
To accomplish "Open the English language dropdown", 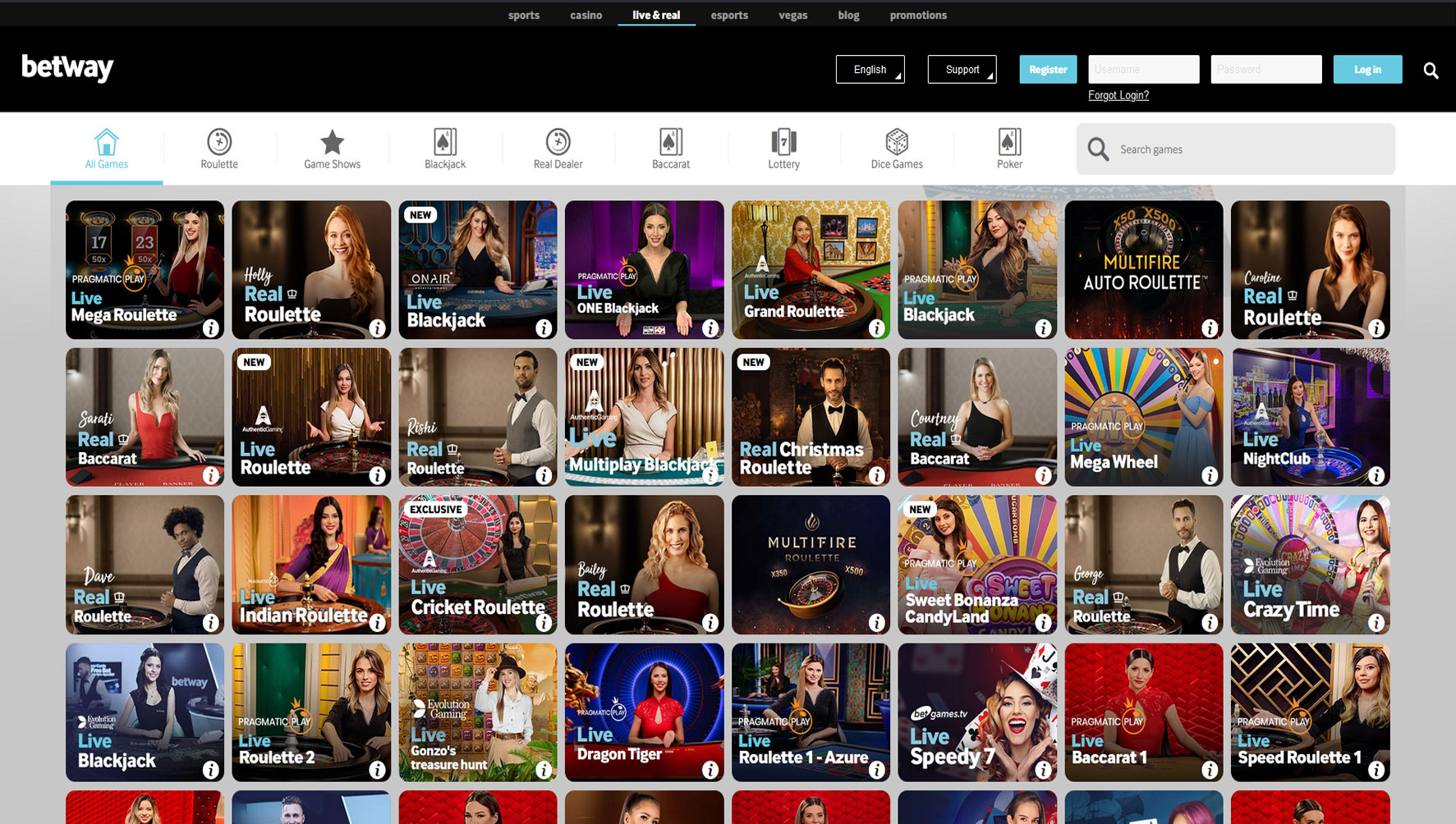I will 870,69.
